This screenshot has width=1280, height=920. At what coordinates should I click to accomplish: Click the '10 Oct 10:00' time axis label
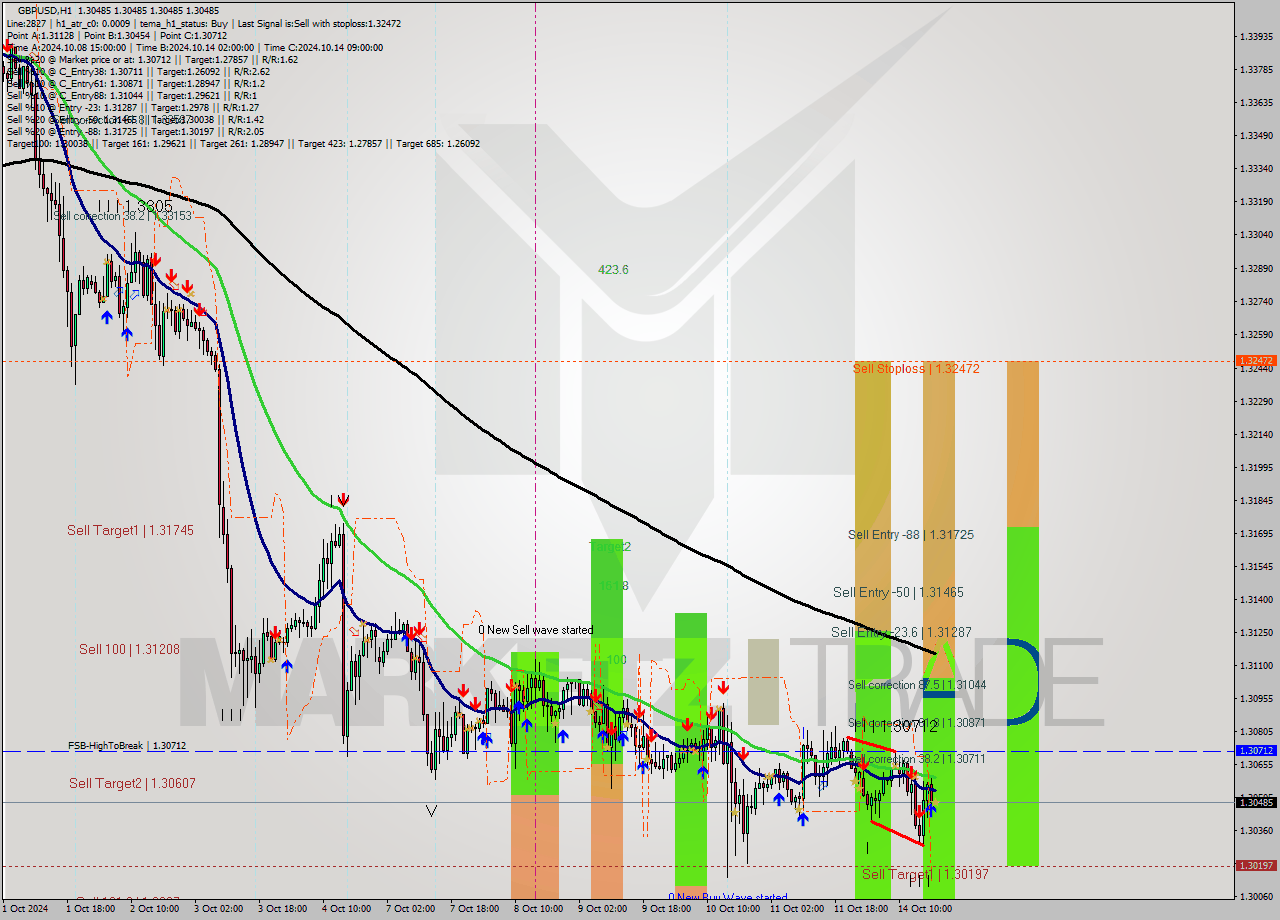(732, 909)
